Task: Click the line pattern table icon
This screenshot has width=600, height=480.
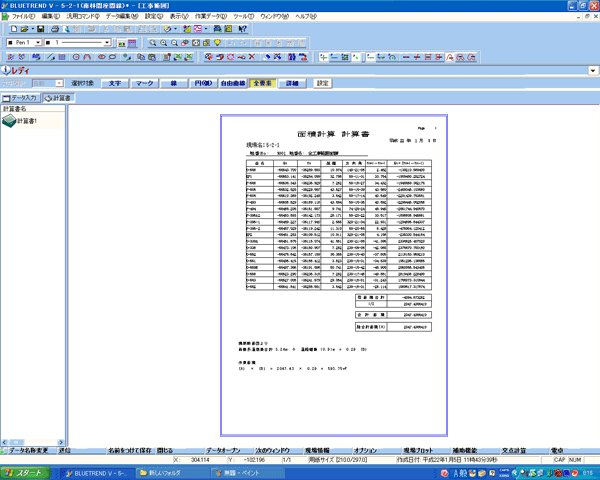Action: tap(132, 43)
